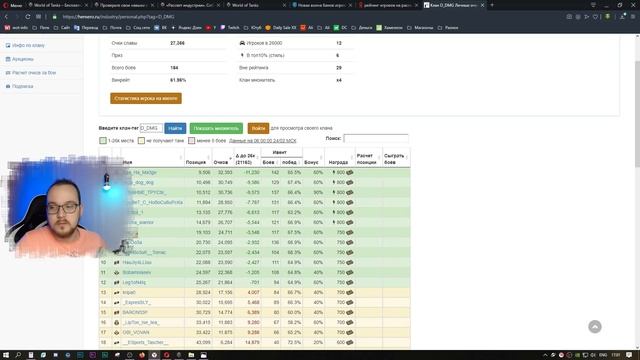This screenshot has height=360, width=640.
Task: Click the orange Войти button
Action: pos(258,128)
